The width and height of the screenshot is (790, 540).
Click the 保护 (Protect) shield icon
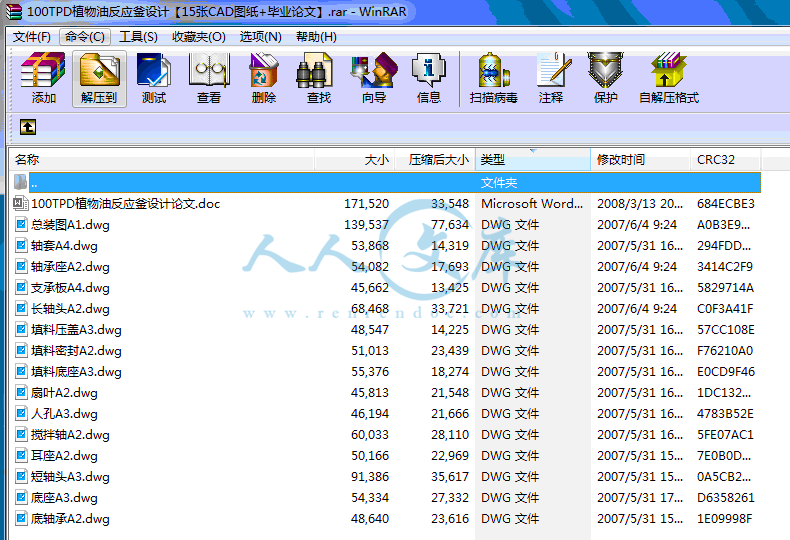[x=605, y=70]
